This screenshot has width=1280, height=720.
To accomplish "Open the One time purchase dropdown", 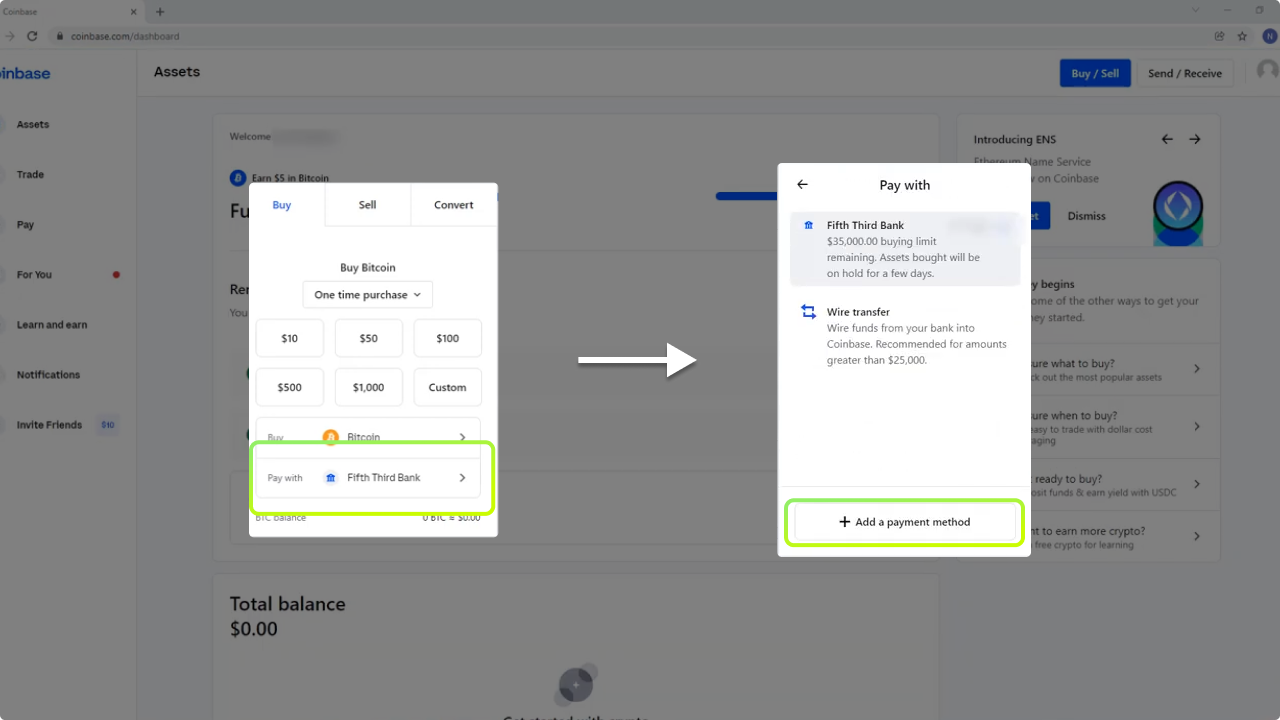I will (368, 295).
